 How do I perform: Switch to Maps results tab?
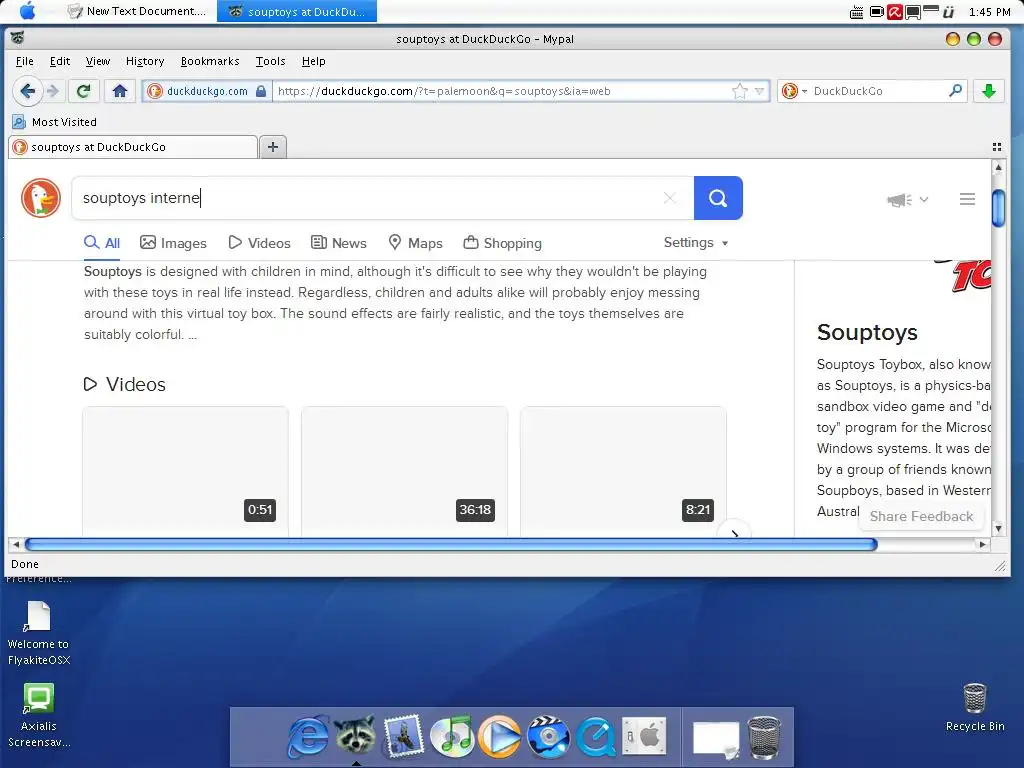pyautogui.click(x=415, y=243)
